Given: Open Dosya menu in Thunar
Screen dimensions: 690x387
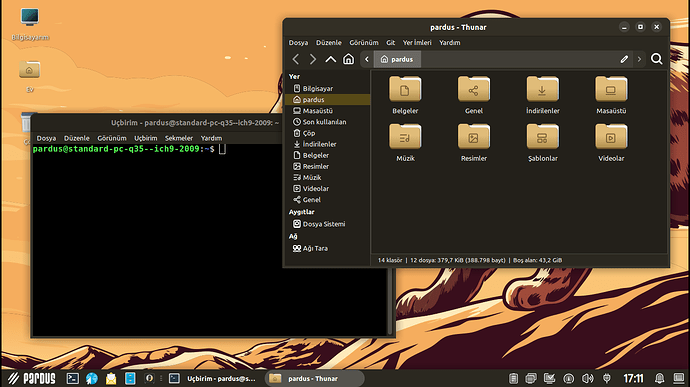Looking at the screenshot, I should (298, 43).
